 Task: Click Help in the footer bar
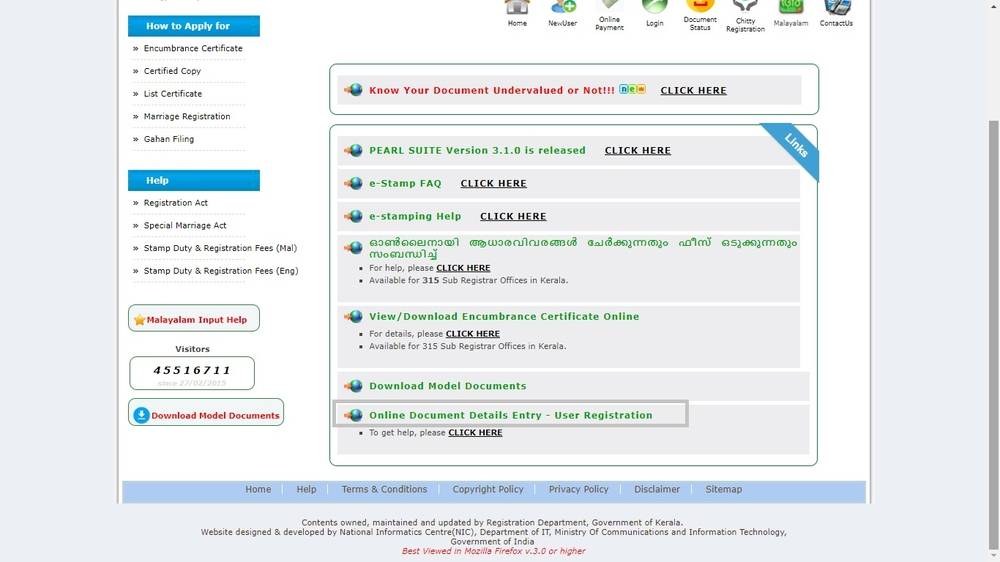pos(306,489)
